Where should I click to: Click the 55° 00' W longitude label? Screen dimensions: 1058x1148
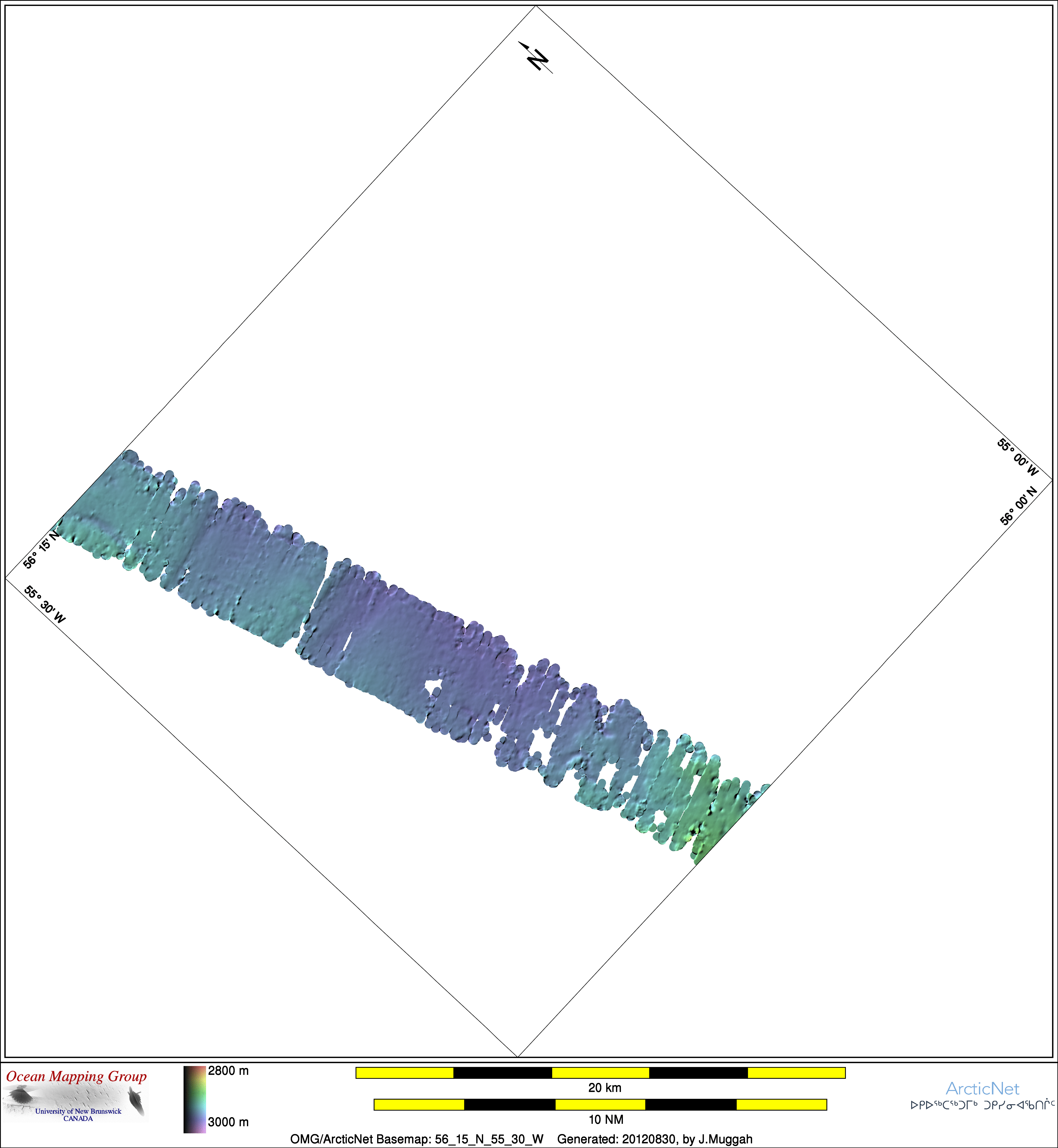tap(1017, 457)
